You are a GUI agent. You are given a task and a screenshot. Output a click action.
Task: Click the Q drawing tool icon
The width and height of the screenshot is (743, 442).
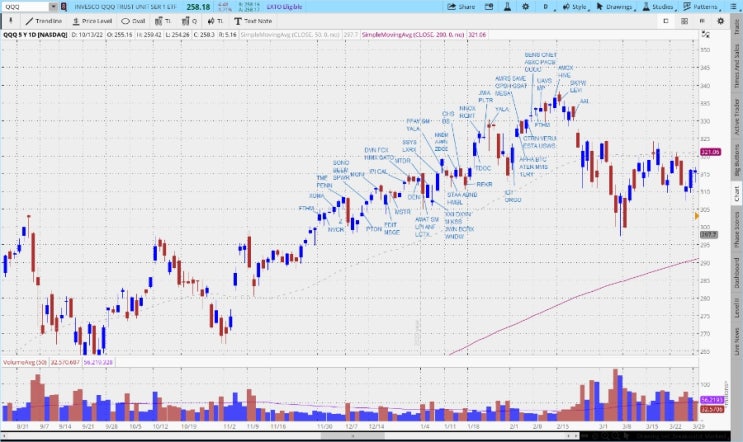click(190, 21)
